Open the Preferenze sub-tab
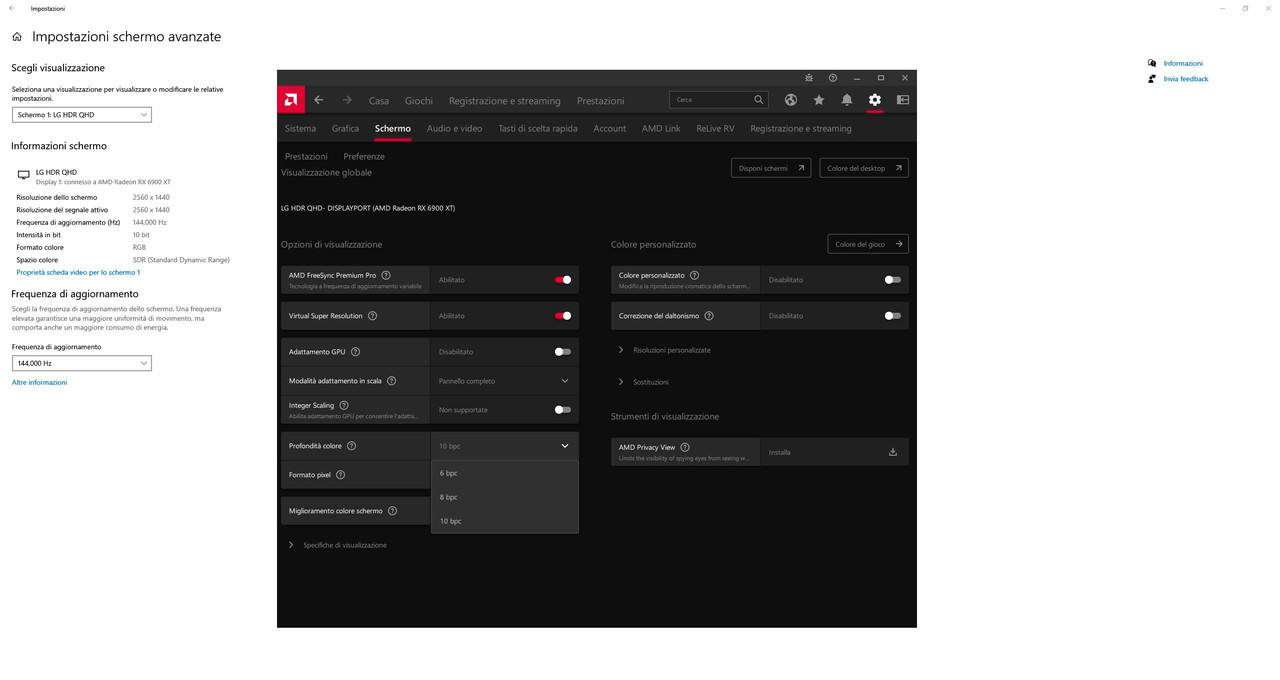 [x=364, y=156]
